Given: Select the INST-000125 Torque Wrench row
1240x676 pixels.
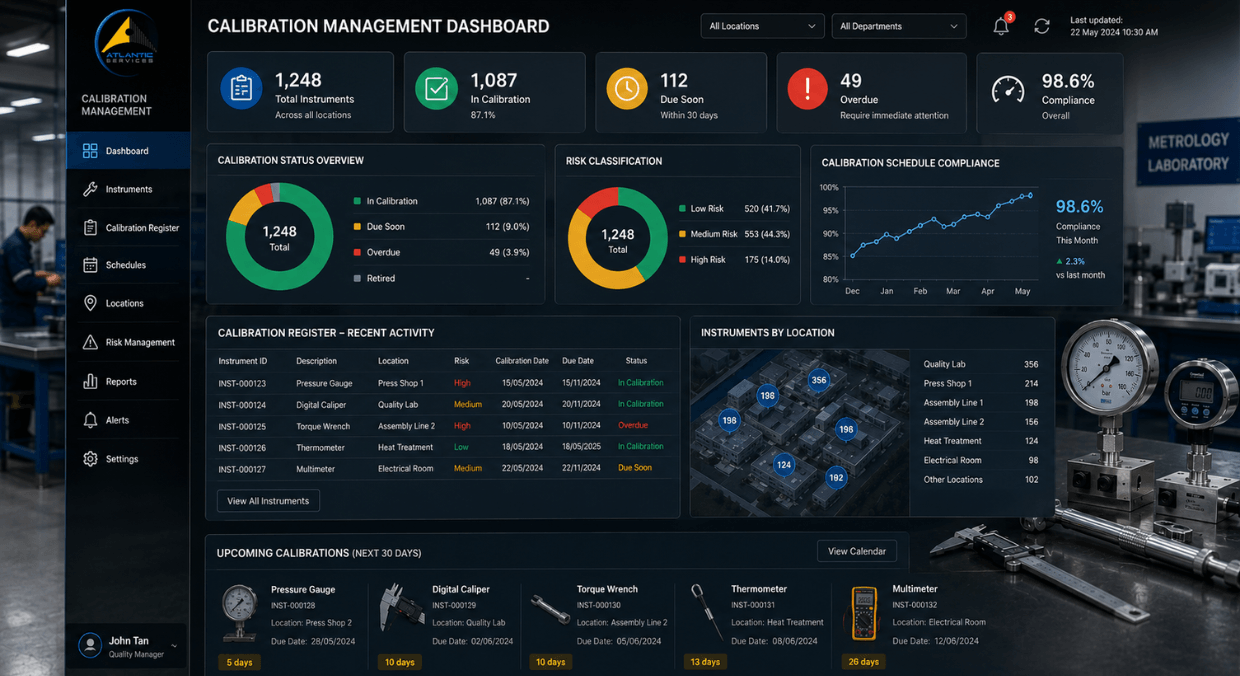Looking at the screenshot, I should [442, 426].
